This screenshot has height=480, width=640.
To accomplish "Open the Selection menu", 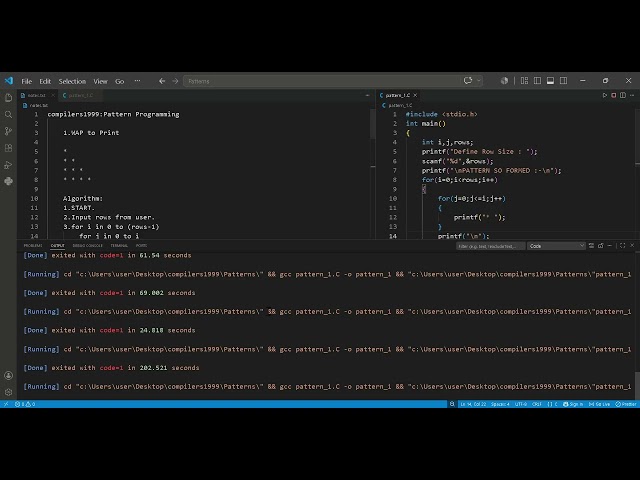I will [72, 81].
